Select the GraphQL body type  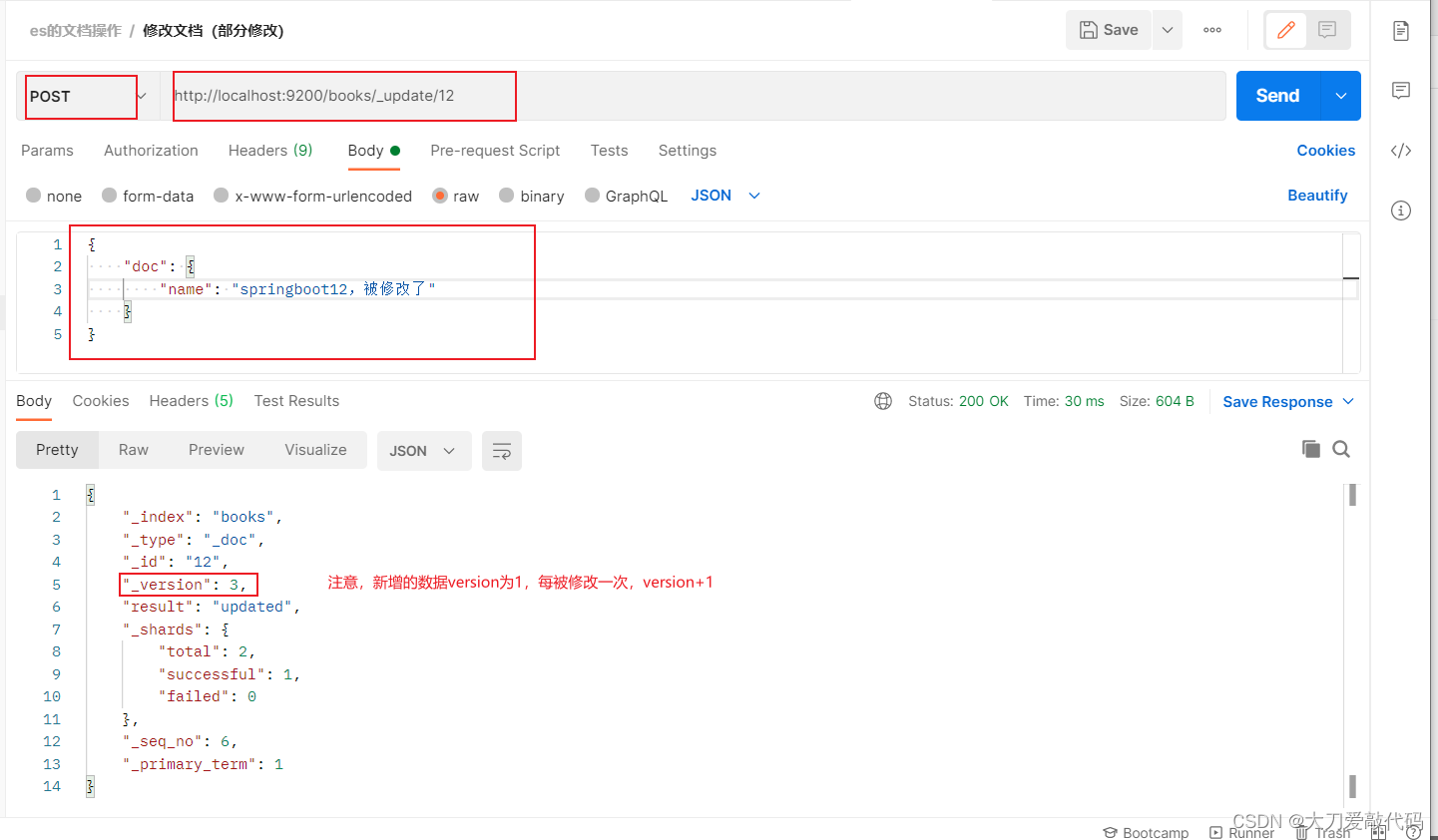pyautogui.click(x=627, y=196)
